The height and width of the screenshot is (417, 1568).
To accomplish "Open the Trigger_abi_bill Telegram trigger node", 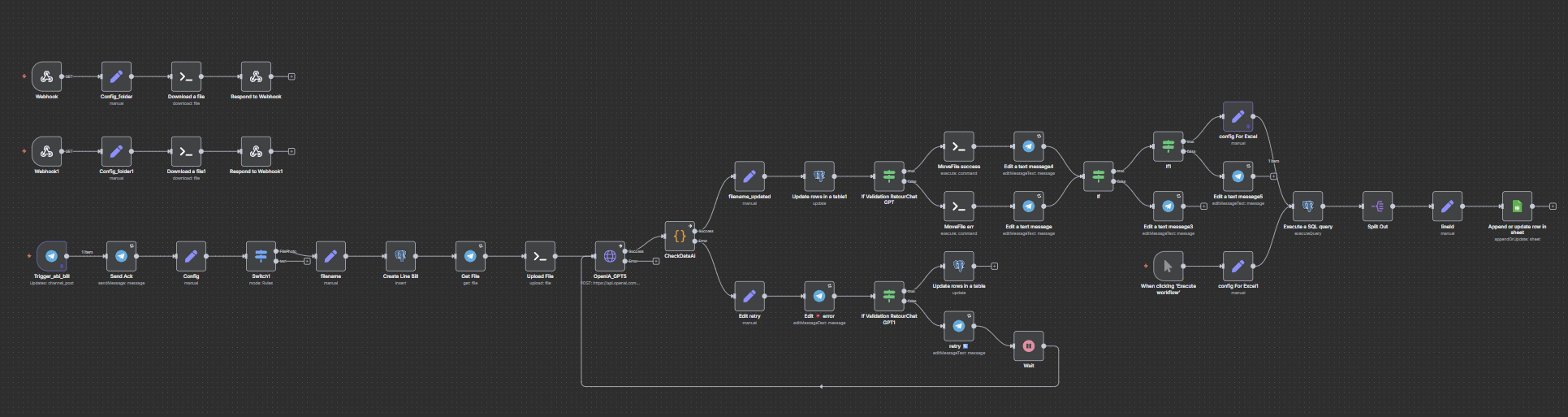I will 51,257.
